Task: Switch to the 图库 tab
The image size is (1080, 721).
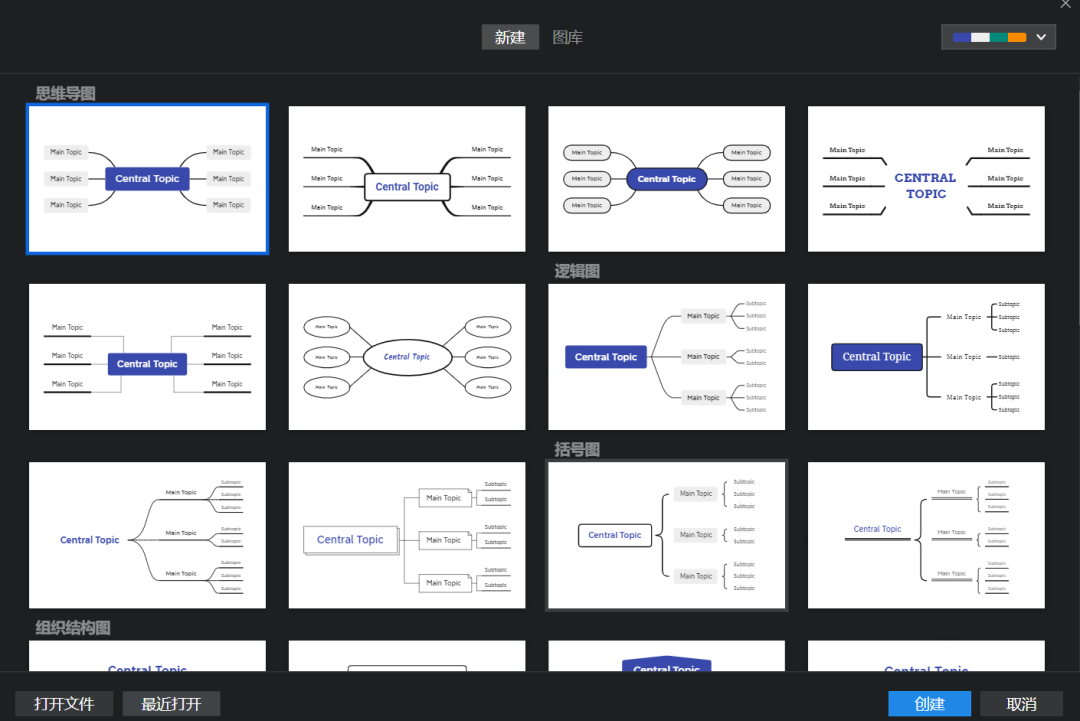Action: pyautogui.click(x=568, y=38)
